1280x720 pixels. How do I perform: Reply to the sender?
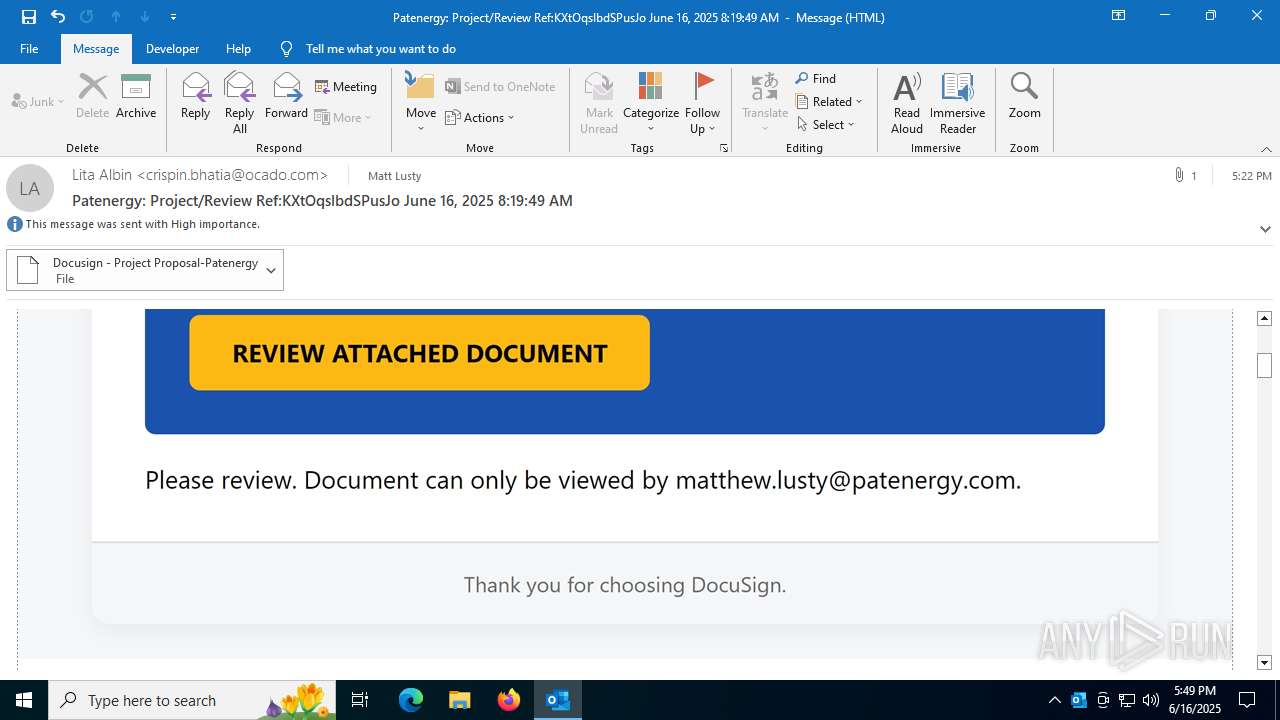click(195, 96)
